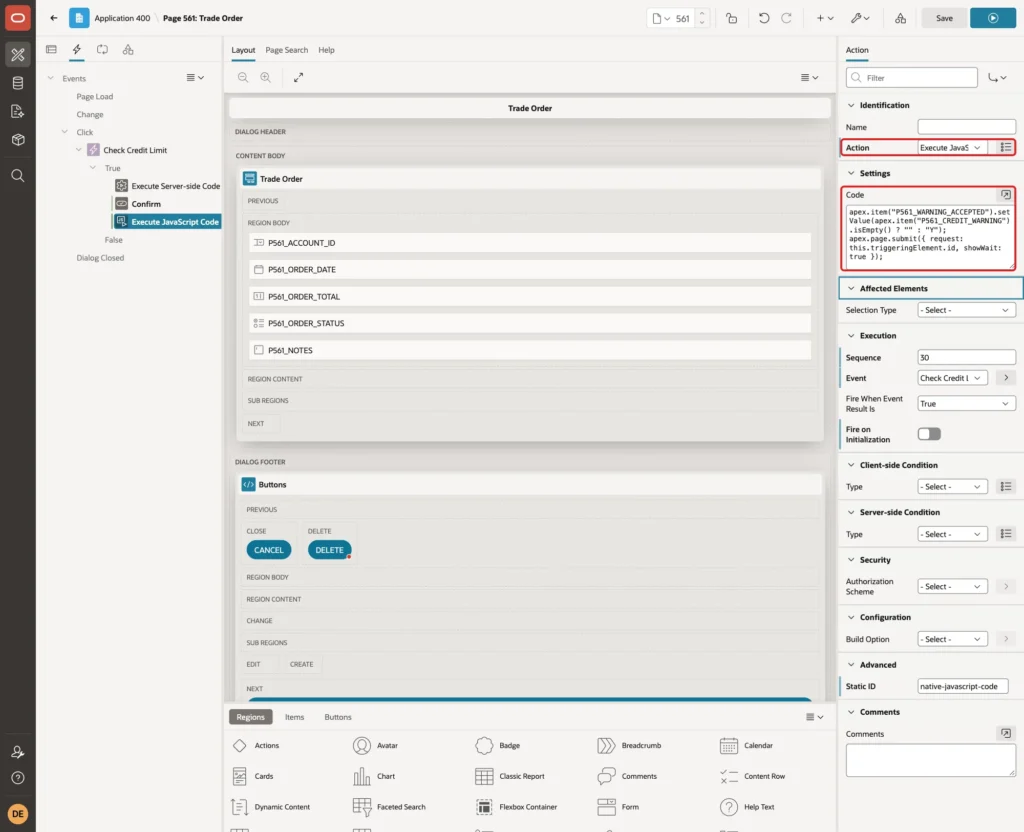Click the Classic Report region in gallery
Viewport: 1024px width, 832px height.
510,776
